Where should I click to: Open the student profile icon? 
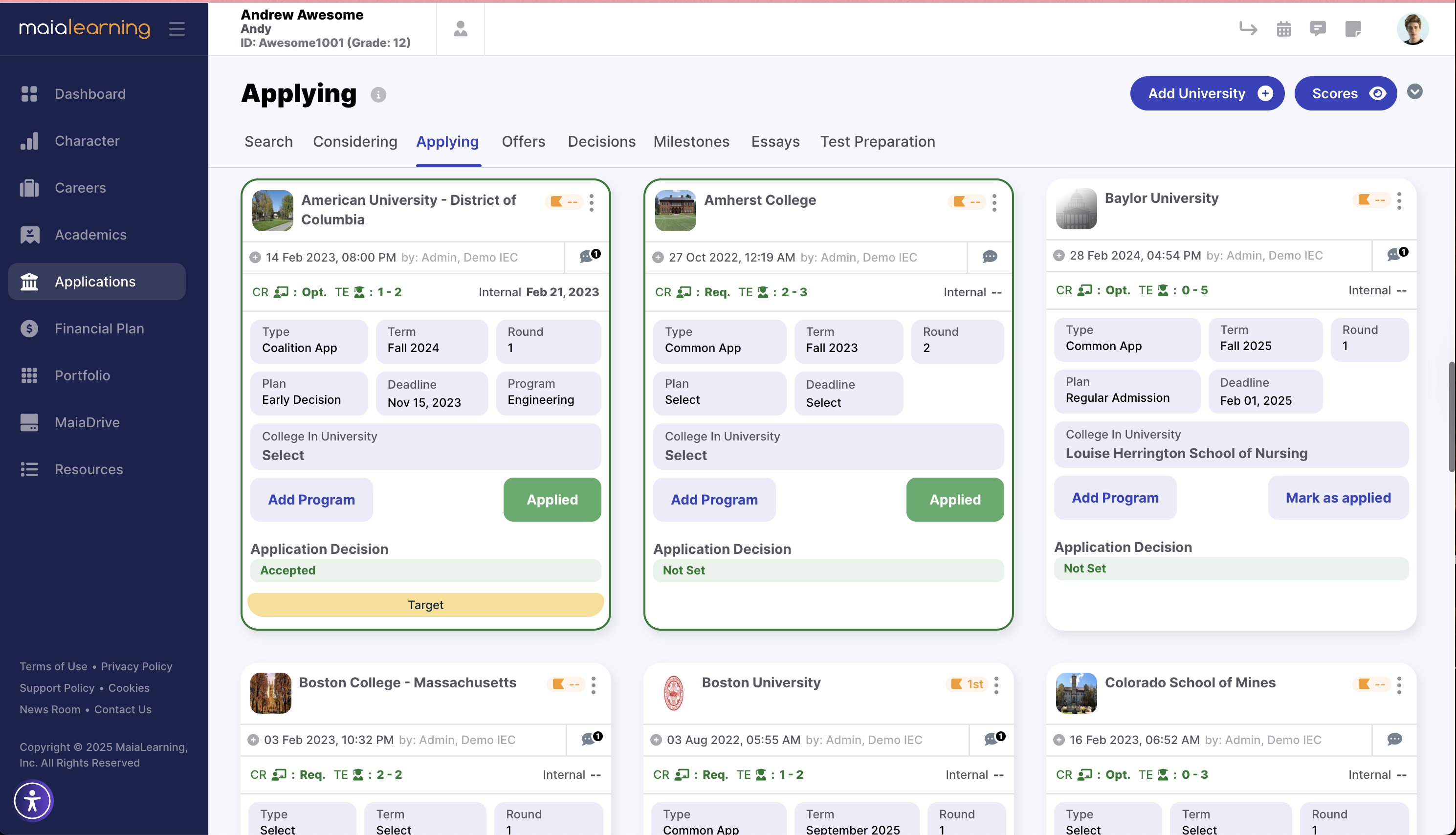(460, 29)
